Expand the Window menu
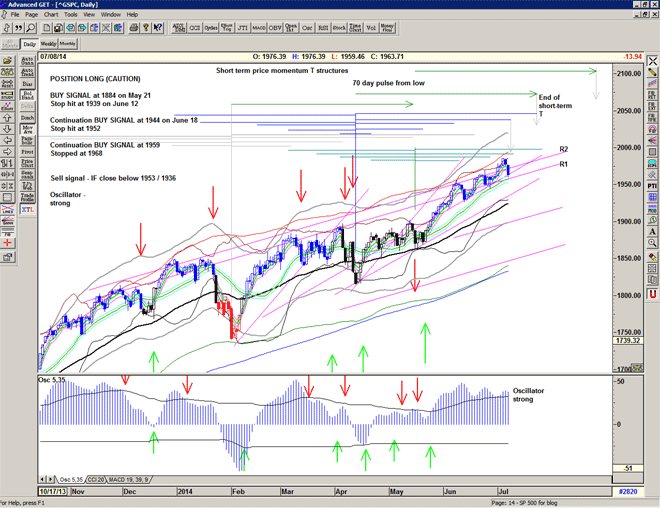 click(110, 15)
